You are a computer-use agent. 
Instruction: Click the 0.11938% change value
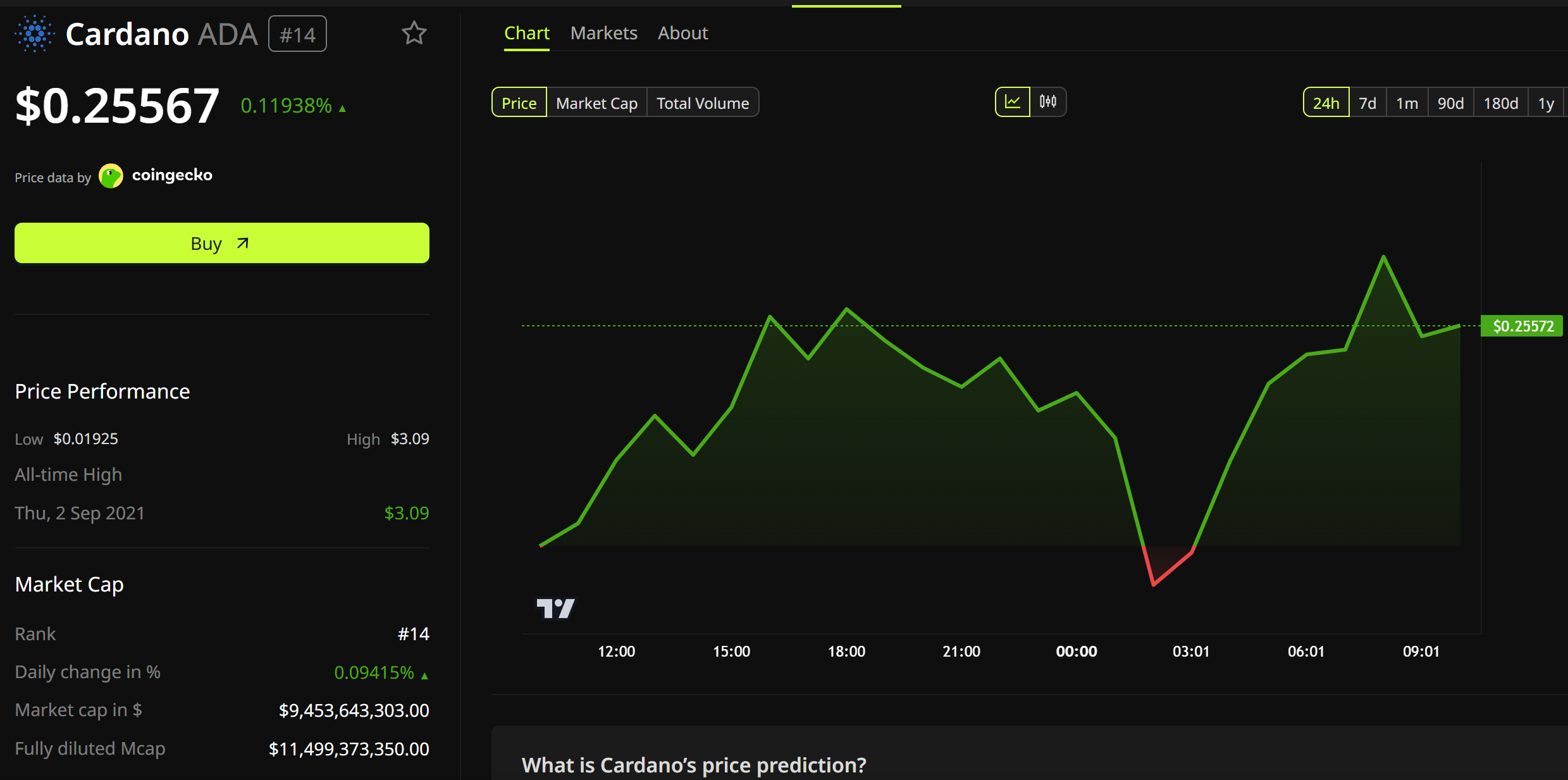click(287, 106)
